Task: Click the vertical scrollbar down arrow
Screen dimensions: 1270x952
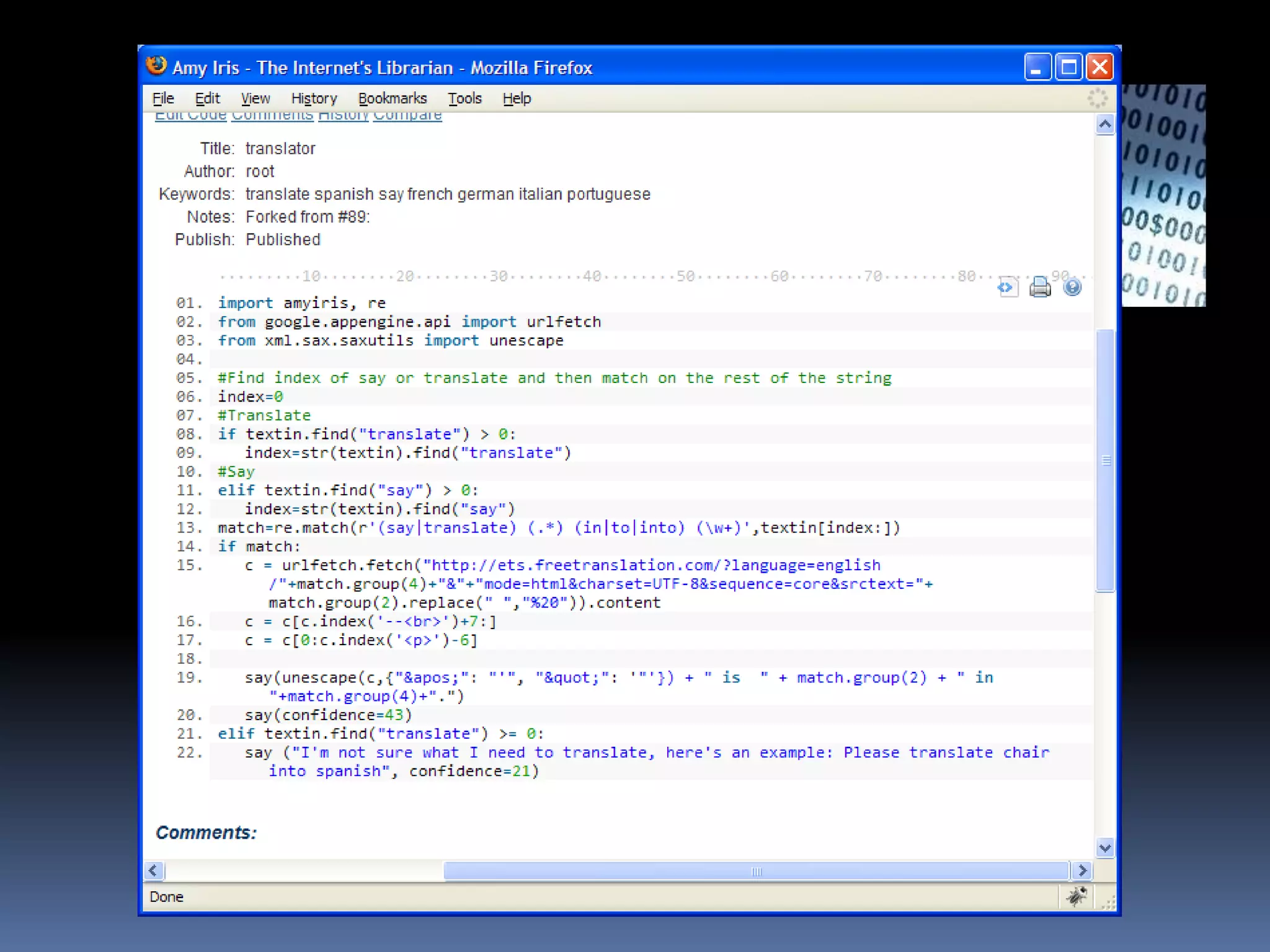Action: [x=1104, y=847]
